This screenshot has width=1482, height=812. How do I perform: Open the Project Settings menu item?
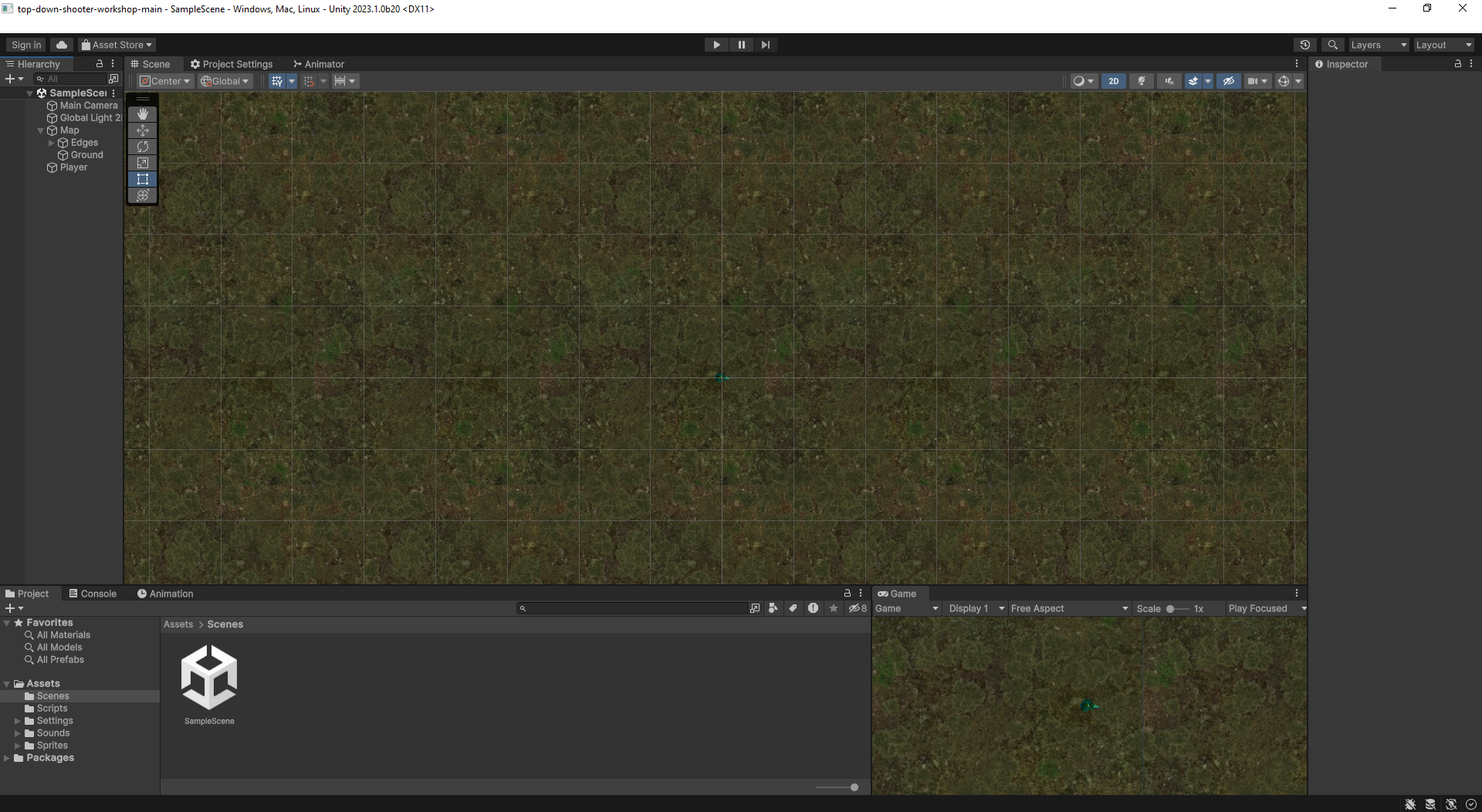(x=232, y=63)
